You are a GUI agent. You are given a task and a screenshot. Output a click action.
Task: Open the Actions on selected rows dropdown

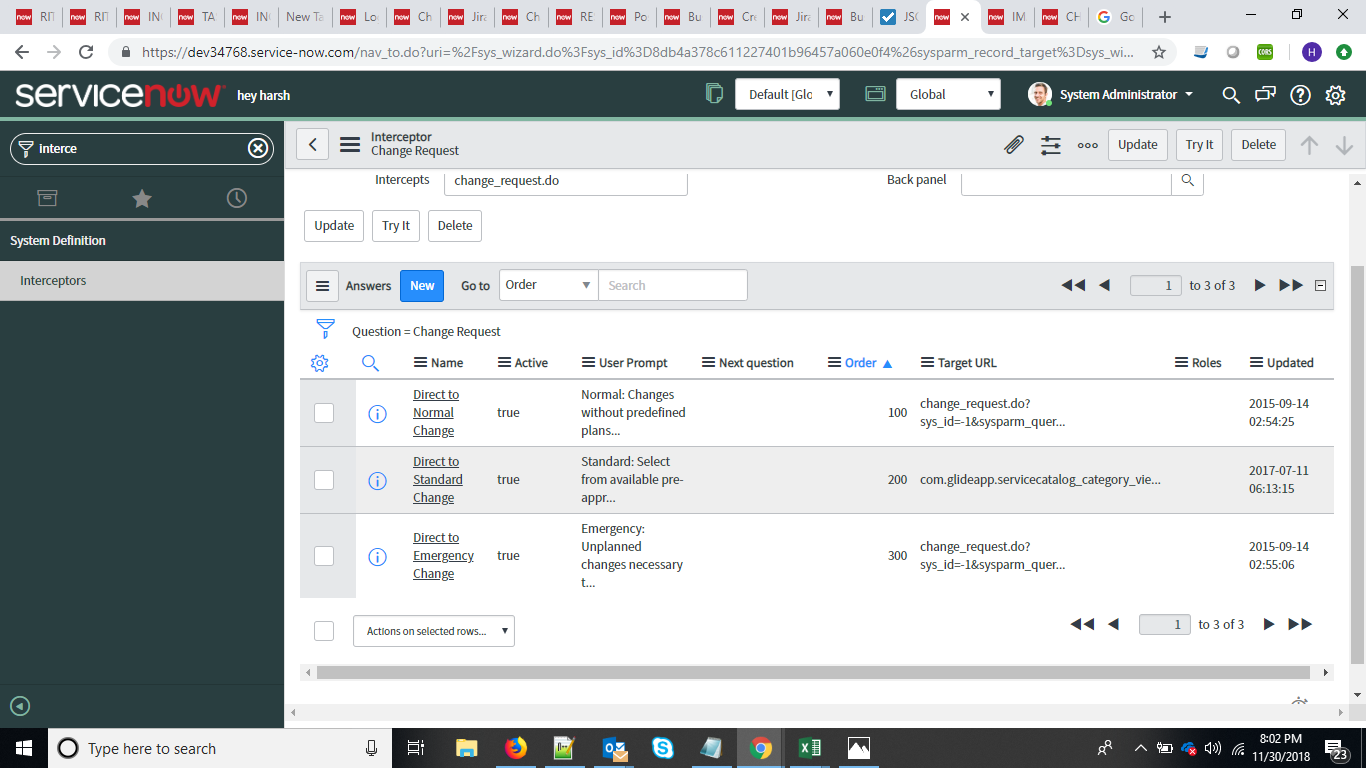click(433, 630)
